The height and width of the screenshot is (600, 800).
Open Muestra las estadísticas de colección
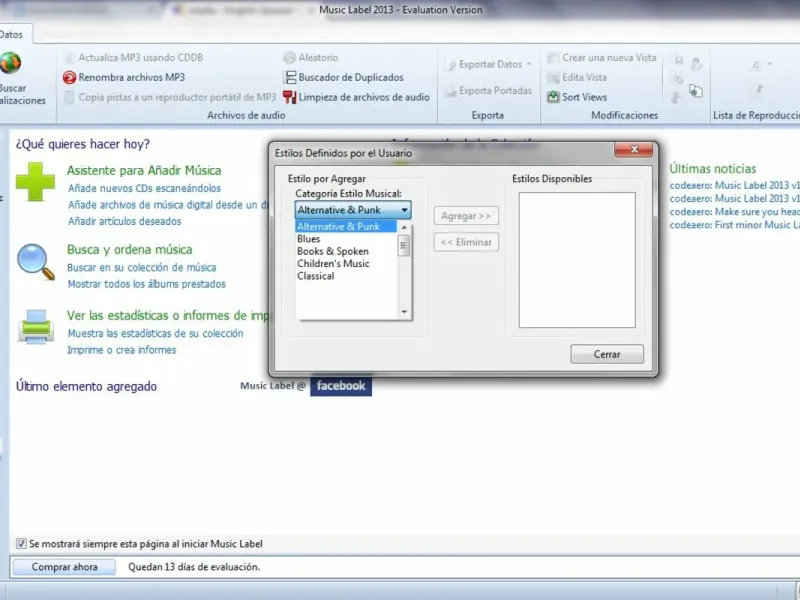(156, 334)
